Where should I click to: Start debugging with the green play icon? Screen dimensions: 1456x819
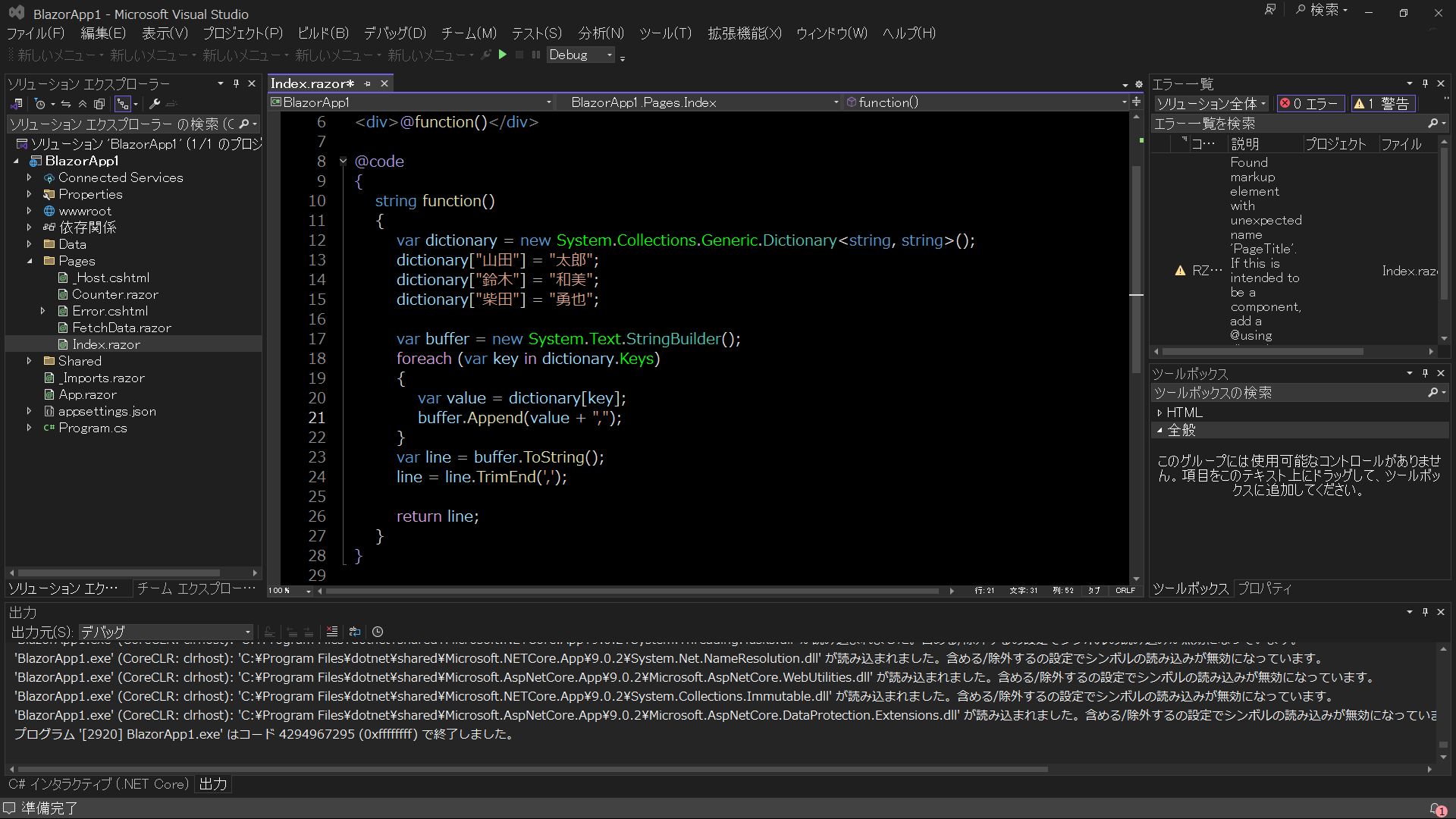pos(502,55)
